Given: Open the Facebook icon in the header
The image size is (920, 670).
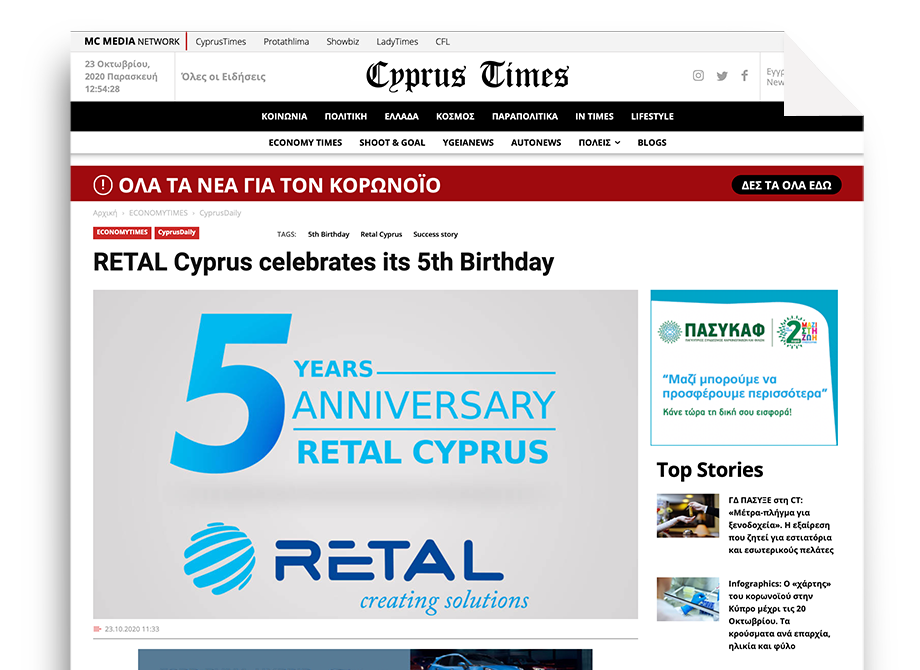Looking at the screenshot, I should pos(745,76).
